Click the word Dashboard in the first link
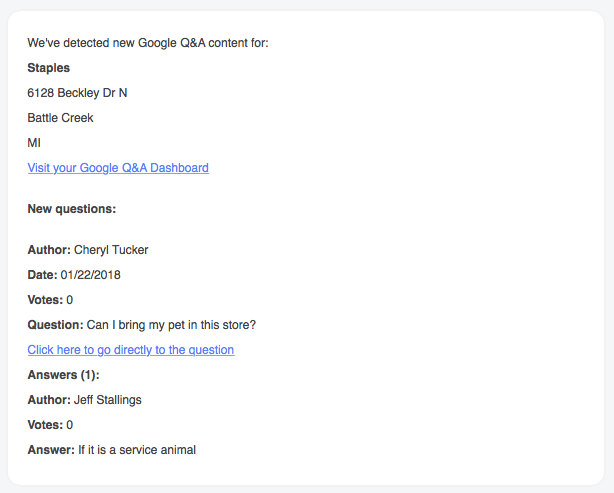Viewport: 614px width, 493px height. point(179,168)
